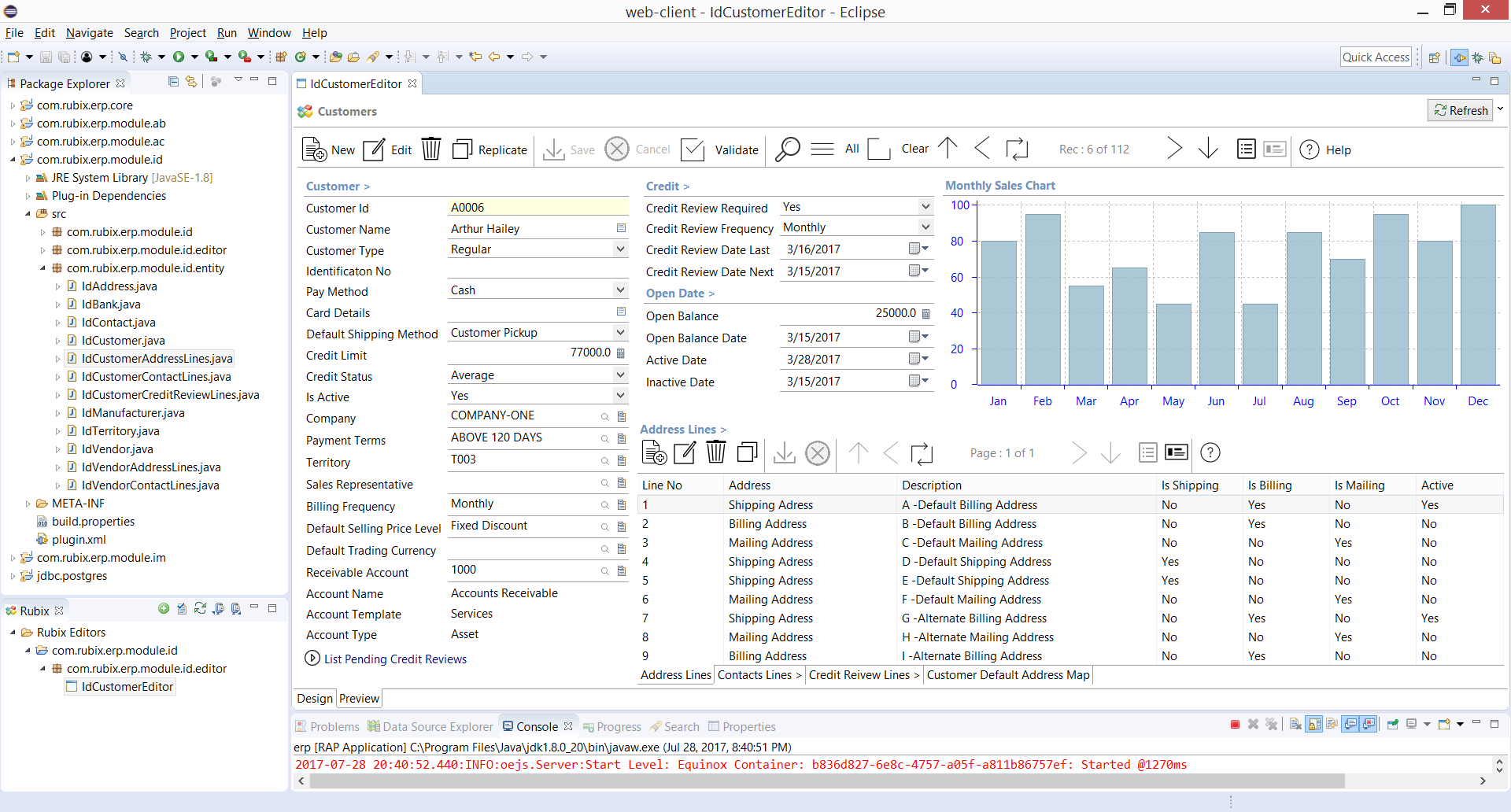Click the New customer record icon
The image size is (1511, 812).
pyautogui.click(x=315, y=149)
